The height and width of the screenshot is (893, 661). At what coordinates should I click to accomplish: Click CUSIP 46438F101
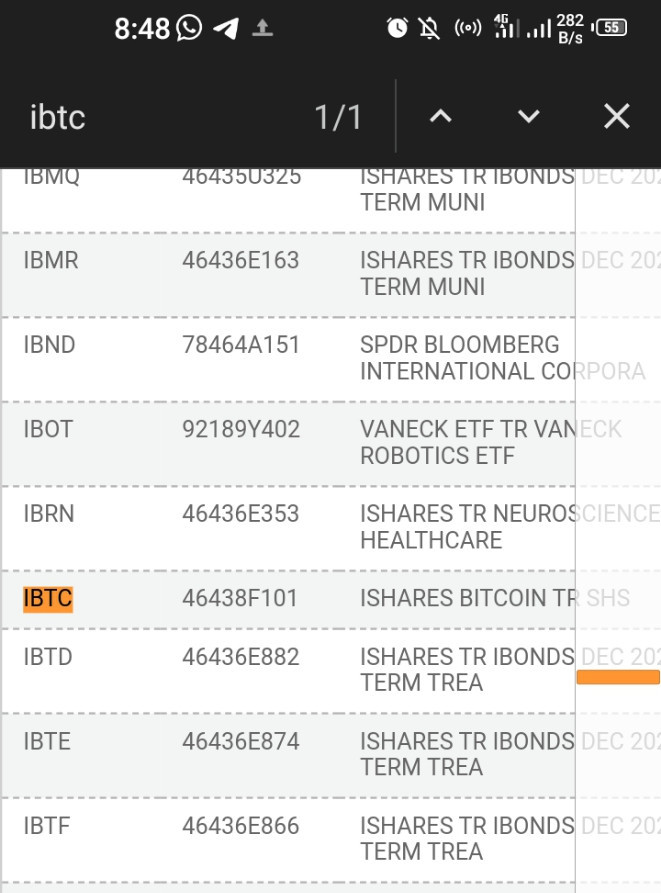click(x=240, y=599)
